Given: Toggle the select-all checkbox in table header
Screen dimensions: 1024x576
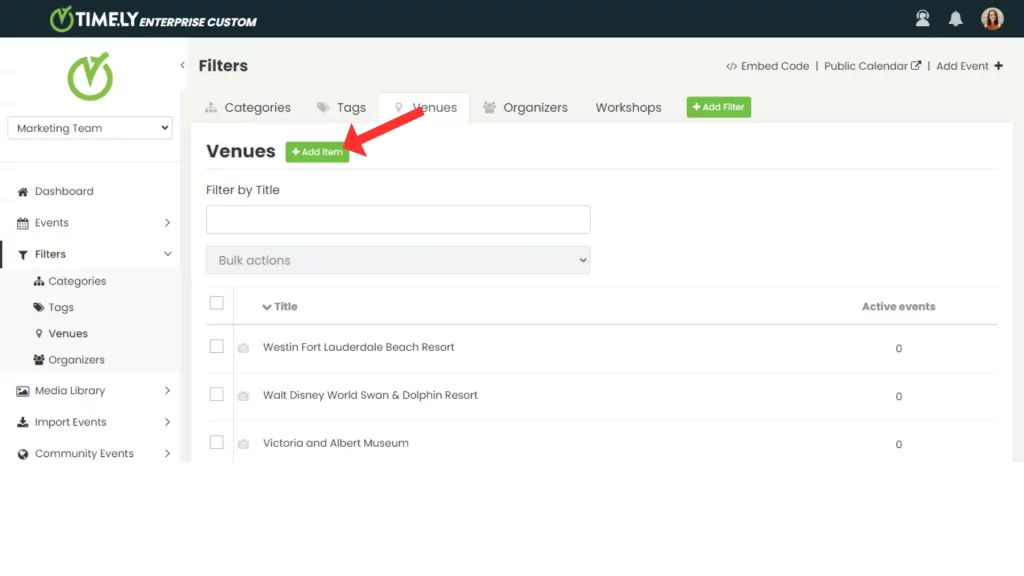Looking at the screenshot, I should (x=217, y=303).
